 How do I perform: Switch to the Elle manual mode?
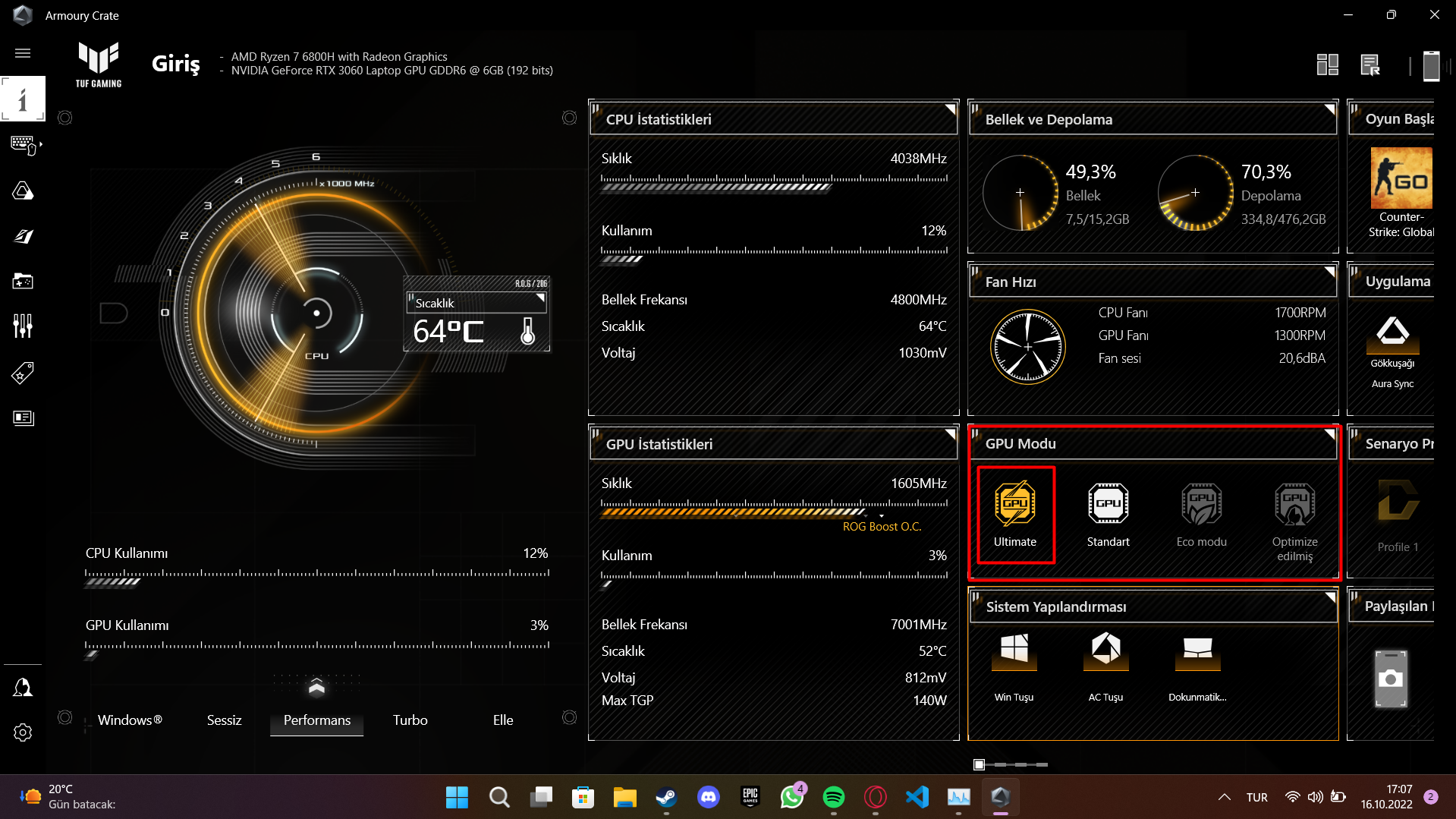click(x=503, y=720)
